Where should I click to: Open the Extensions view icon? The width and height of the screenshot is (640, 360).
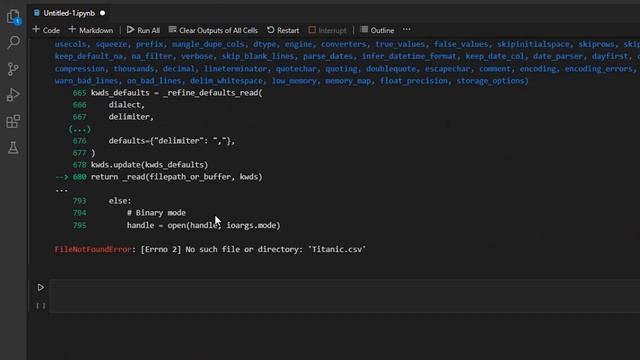tap(13, 121)
